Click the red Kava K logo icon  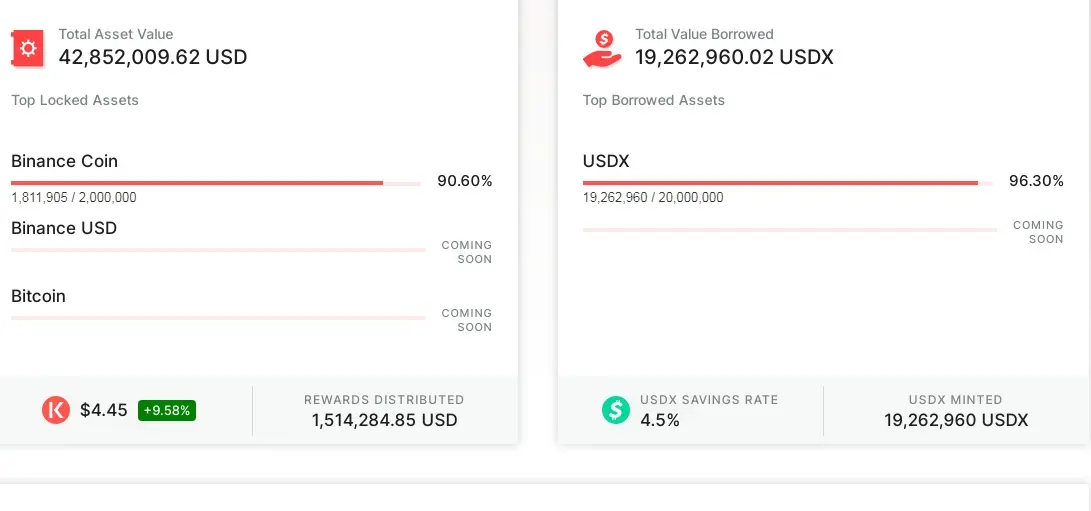click(56, 410)
